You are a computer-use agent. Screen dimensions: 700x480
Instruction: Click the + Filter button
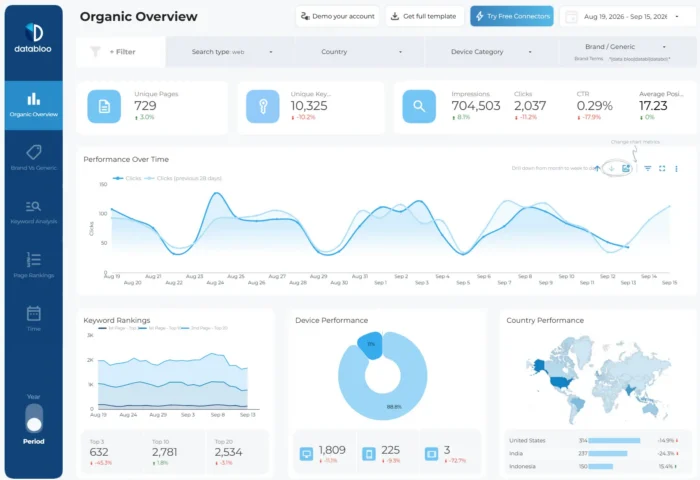coord(121,52)
